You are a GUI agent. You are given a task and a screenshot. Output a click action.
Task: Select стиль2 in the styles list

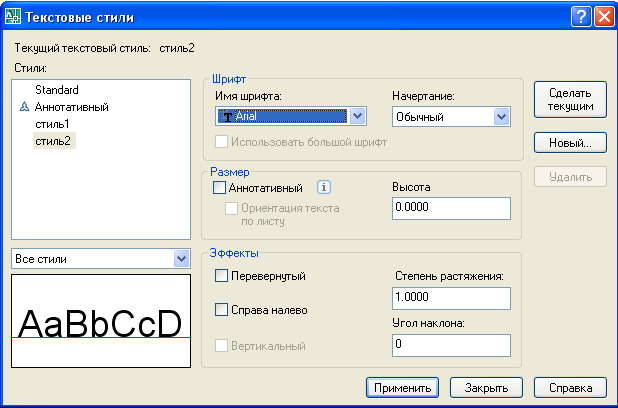tap(54, 141)
